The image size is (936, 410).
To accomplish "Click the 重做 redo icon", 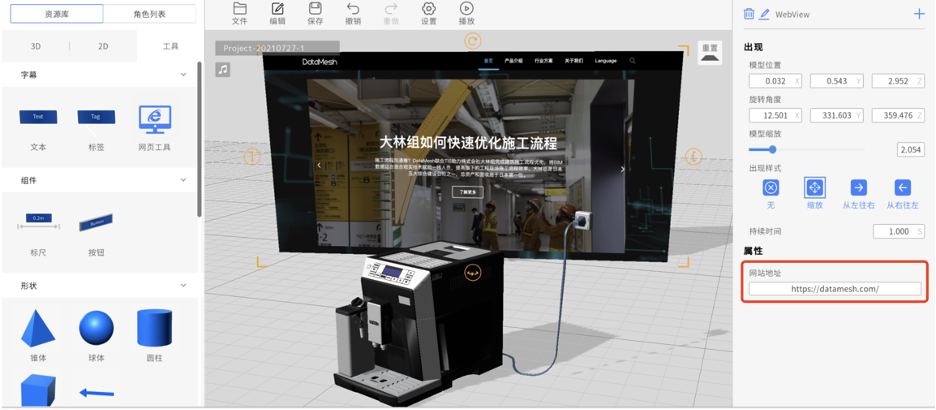I will tap(391, 8).
